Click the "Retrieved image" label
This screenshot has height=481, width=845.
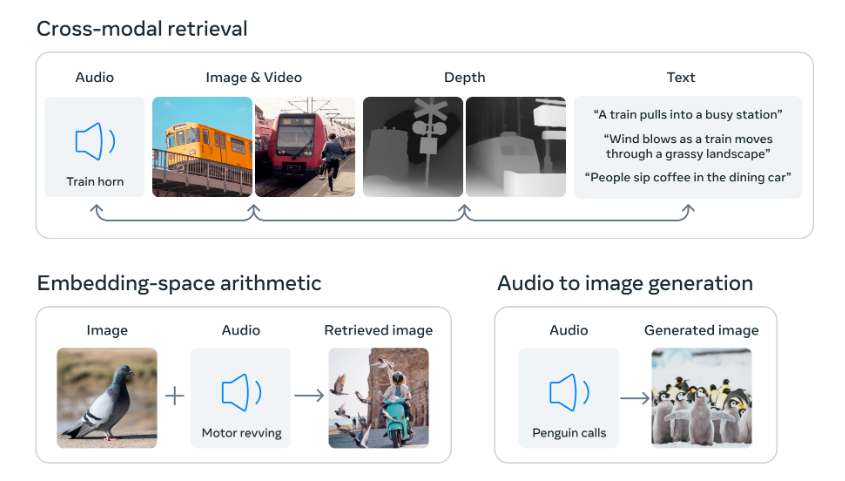379,330
